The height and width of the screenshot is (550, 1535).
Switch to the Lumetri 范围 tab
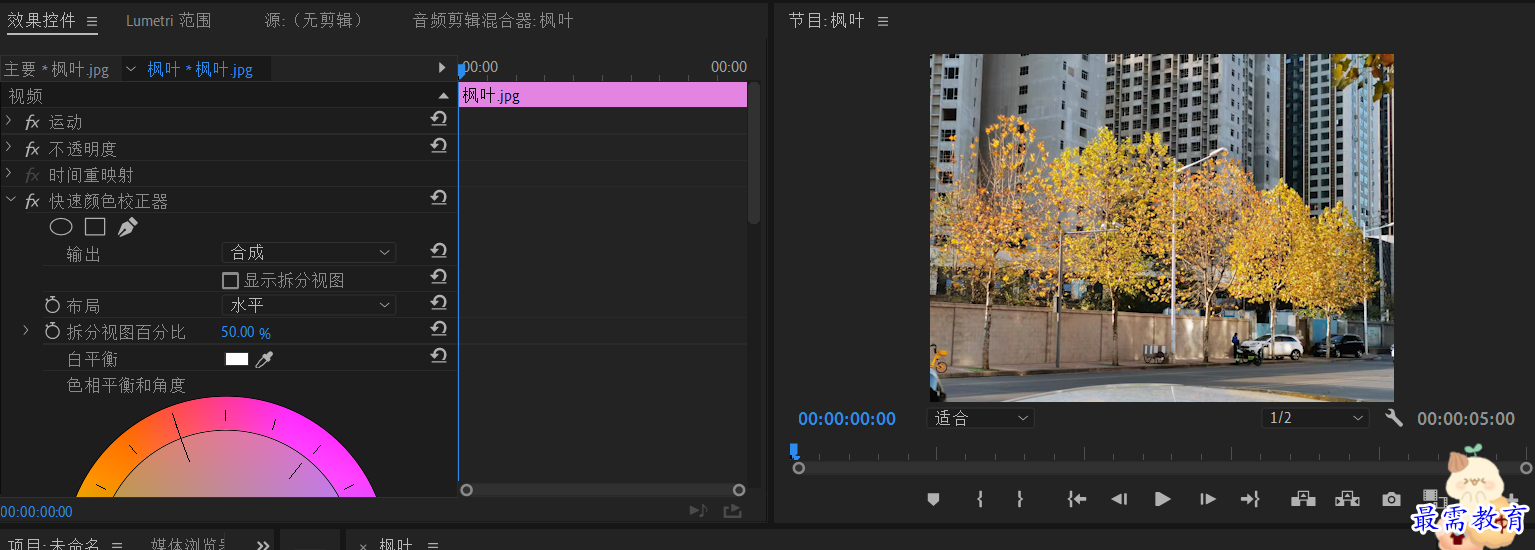168,20
